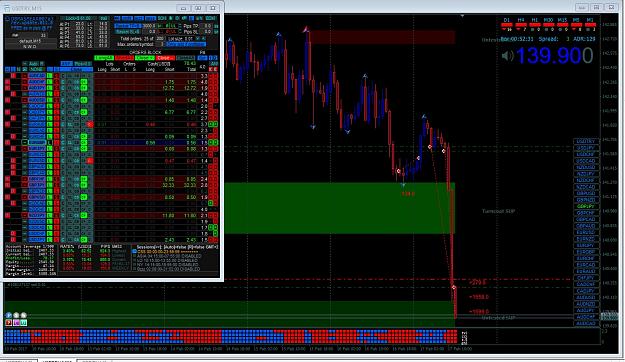Open the EURJPY chart symbol button
Image resolution: width=625 pixels, height=362 pixels.
pyautogui.click(x=586, y=246)
